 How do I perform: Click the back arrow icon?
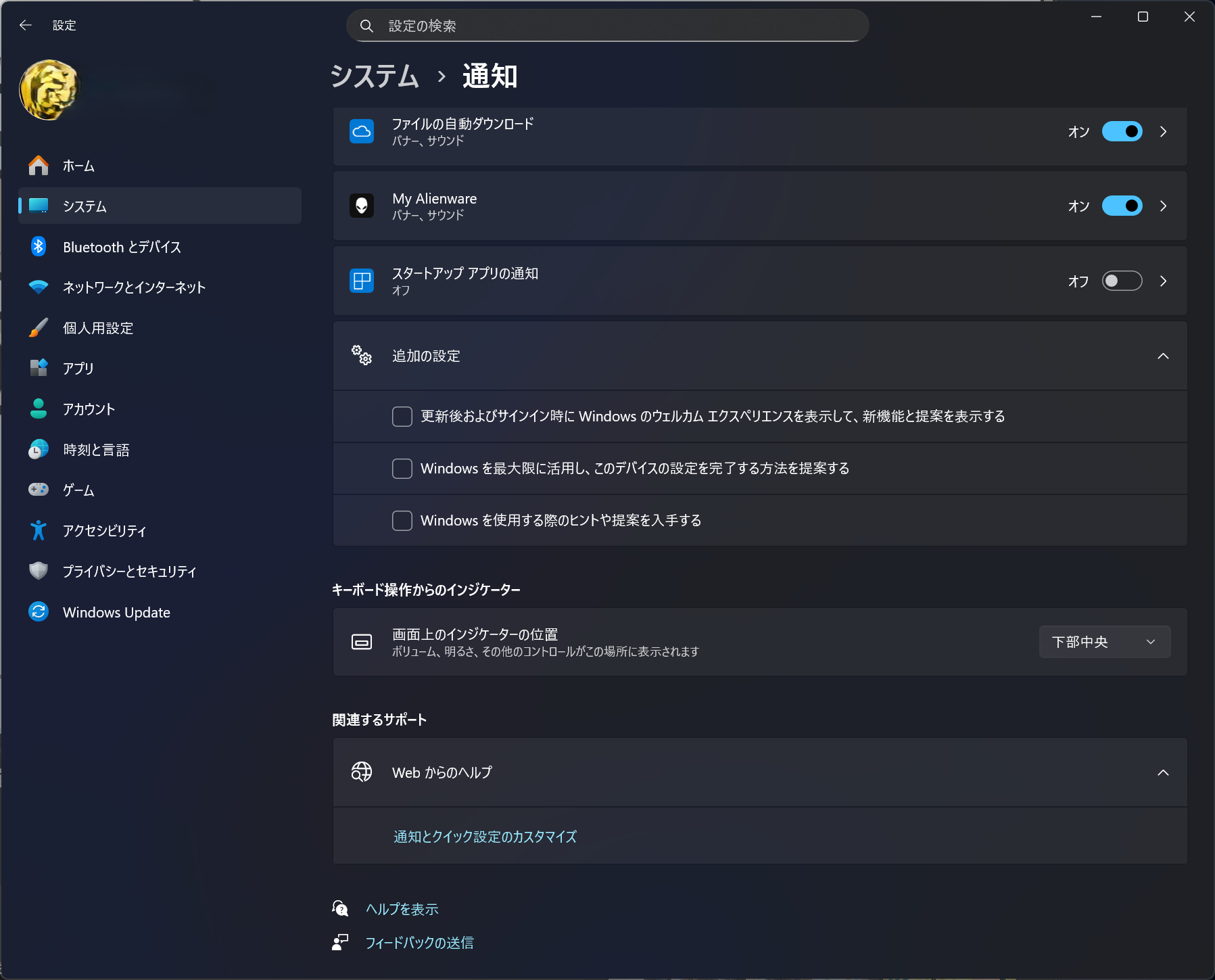click(x=26, y=25)
